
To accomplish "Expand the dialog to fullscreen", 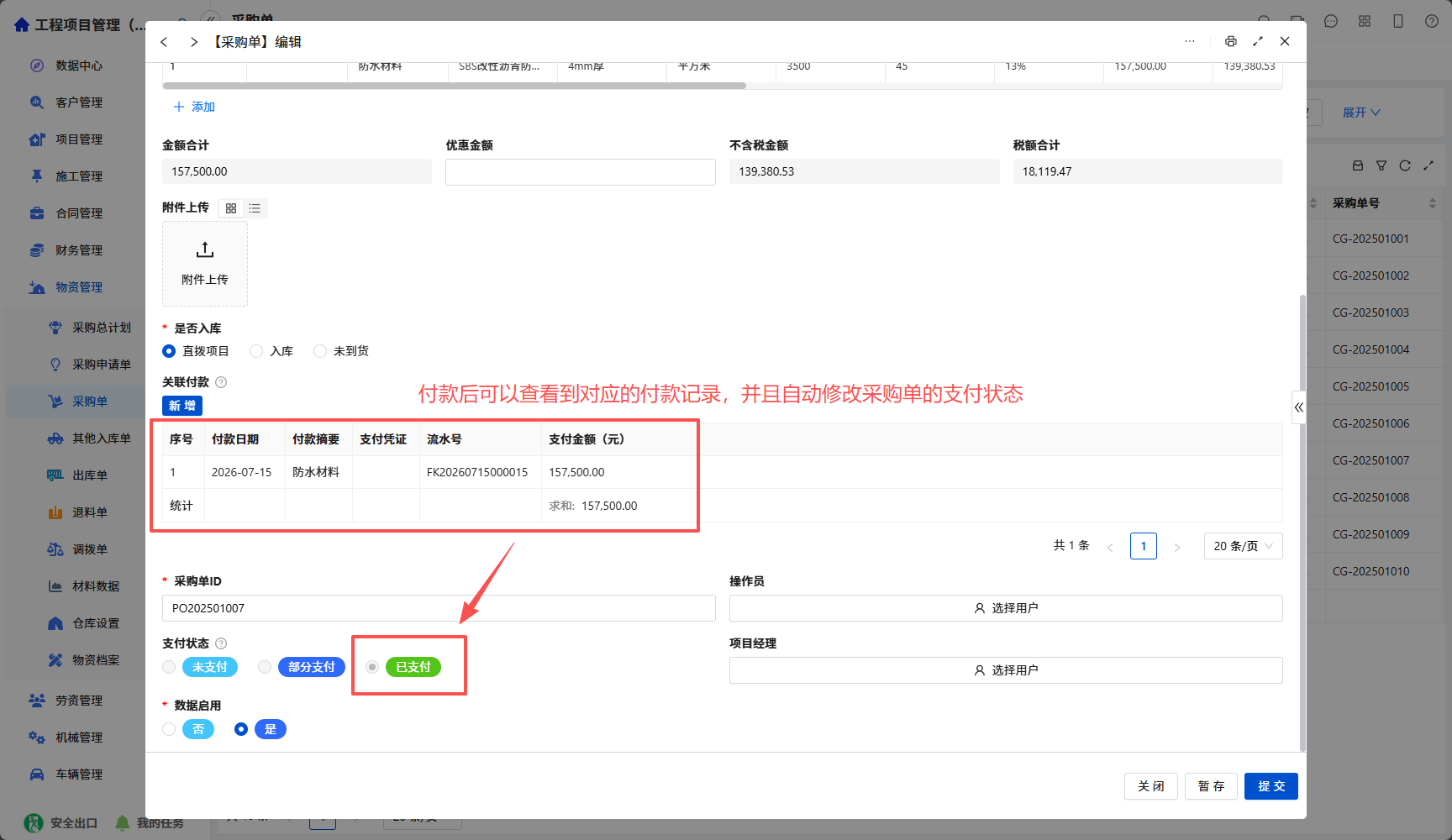I will click(1258, 41).
